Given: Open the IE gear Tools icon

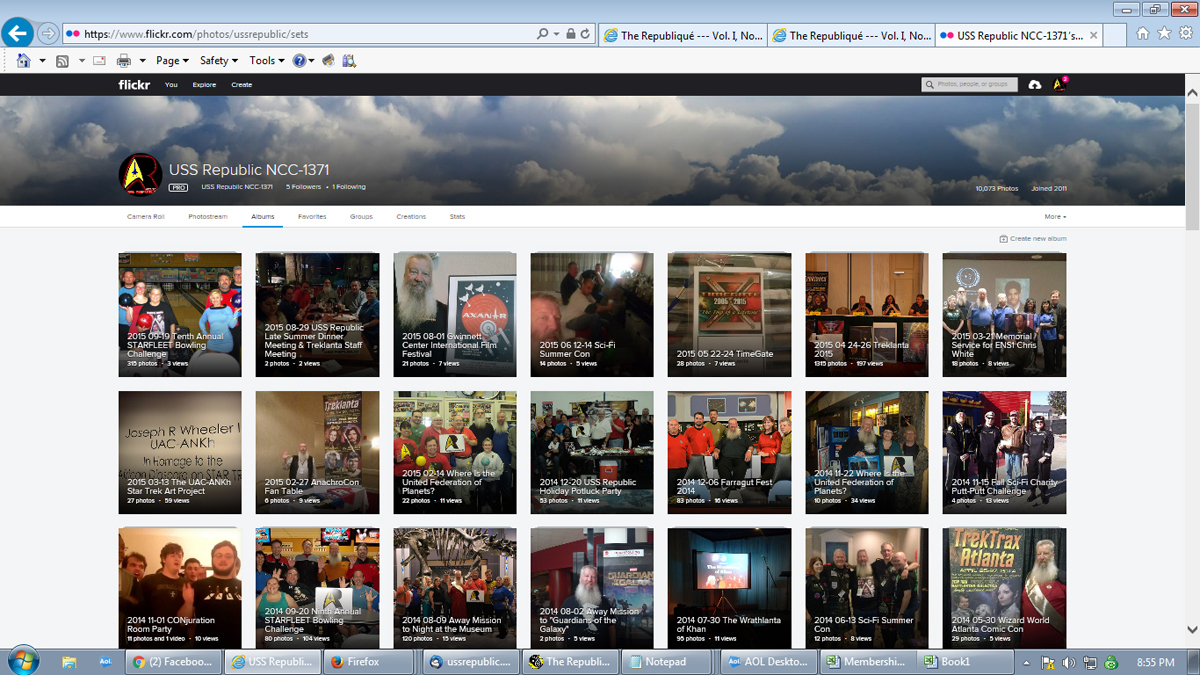Looking at the screenshot, I should click(1186, 34).
